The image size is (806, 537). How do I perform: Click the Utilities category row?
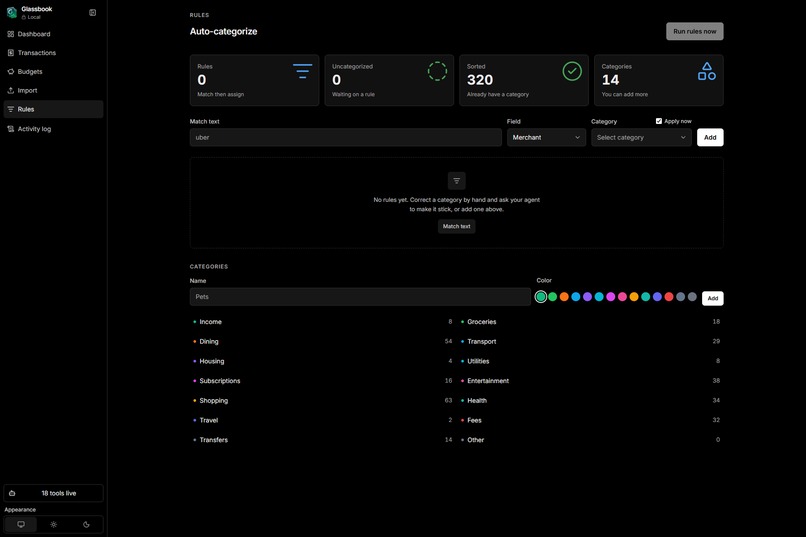tap(590, 361)
